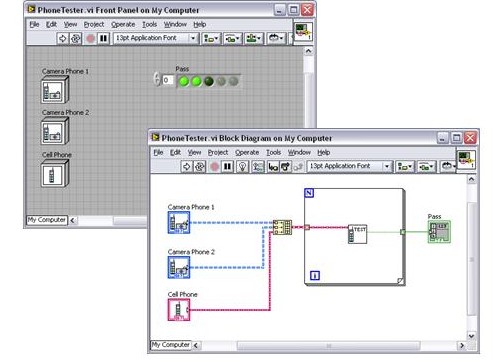This screenshot has height=364, width=495.
Task: Click first green Pass LED indicator
Action: click(x=183, y=81)
